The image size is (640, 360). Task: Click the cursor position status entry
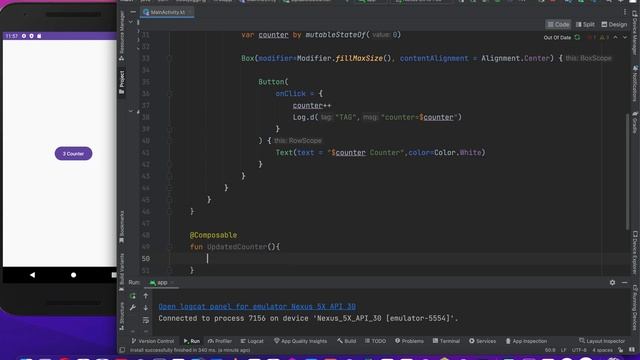pos(550,350)
